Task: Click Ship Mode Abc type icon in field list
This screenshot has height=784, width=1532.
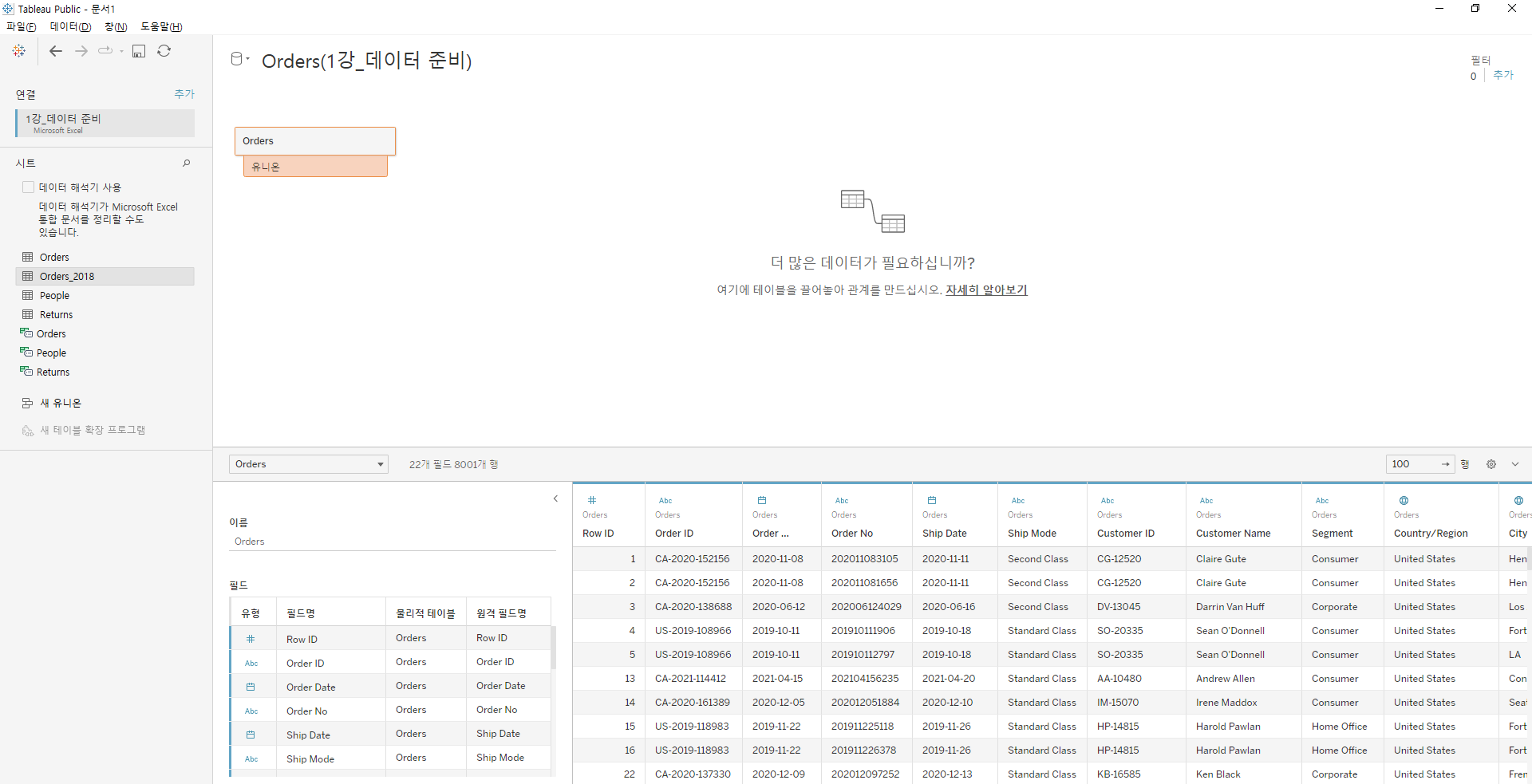Action: tap(251, 759)
